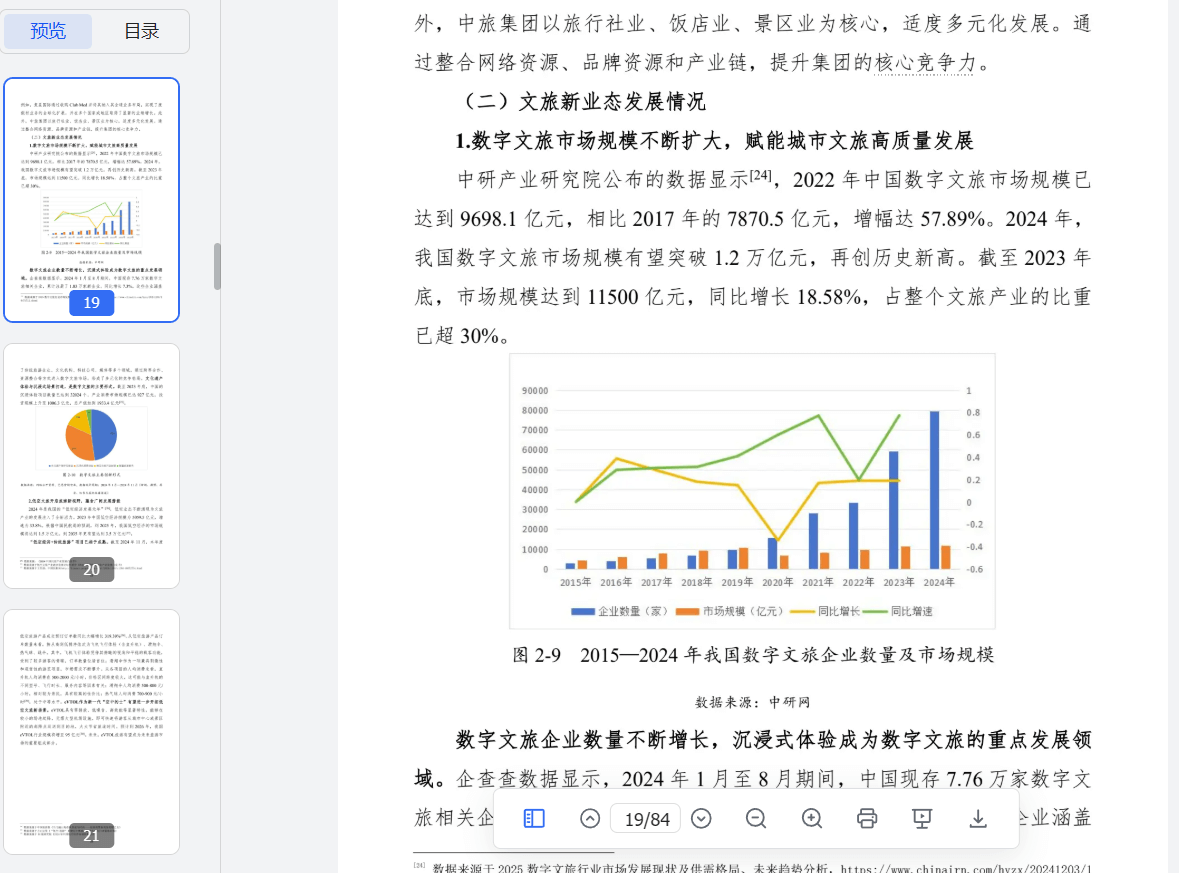This screenshot has width=1179, height=873.
Task: Click the sidebar scrollbar handle
Action: coord(217,266)
